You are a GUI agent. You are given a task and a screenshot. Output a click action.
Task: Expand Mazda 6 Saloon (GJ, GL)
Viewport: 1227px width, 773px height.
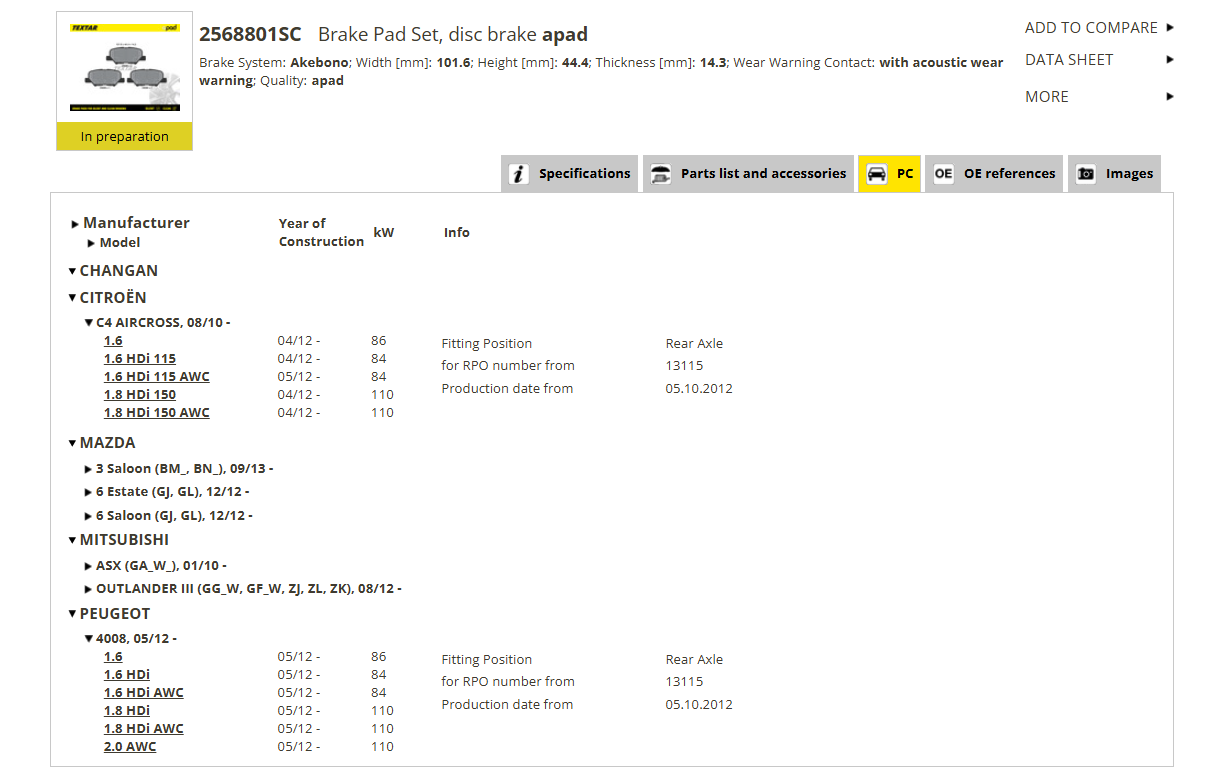168,516
